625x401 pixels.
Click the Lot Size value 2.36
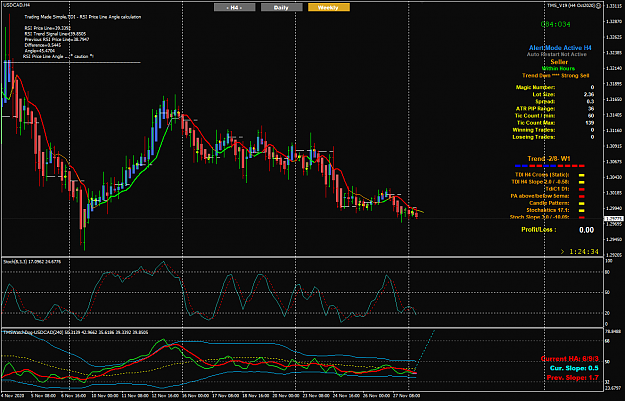pyautogui.click(x=588, y=94)
